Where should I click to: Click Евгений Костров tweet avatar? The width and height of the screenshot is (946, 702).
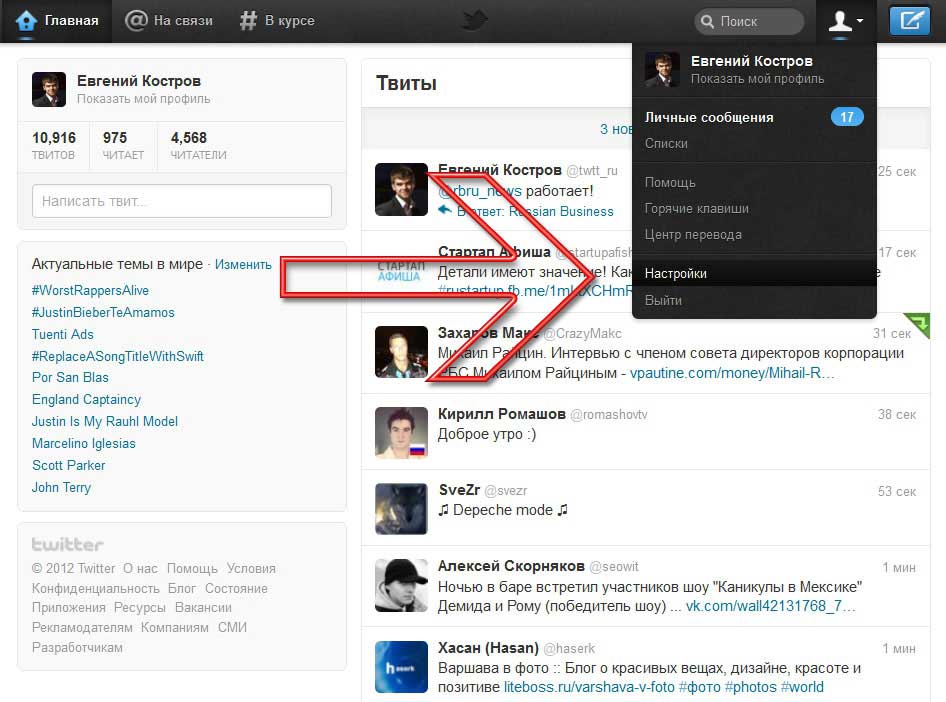pyautogui.click(x=401, y=189)
